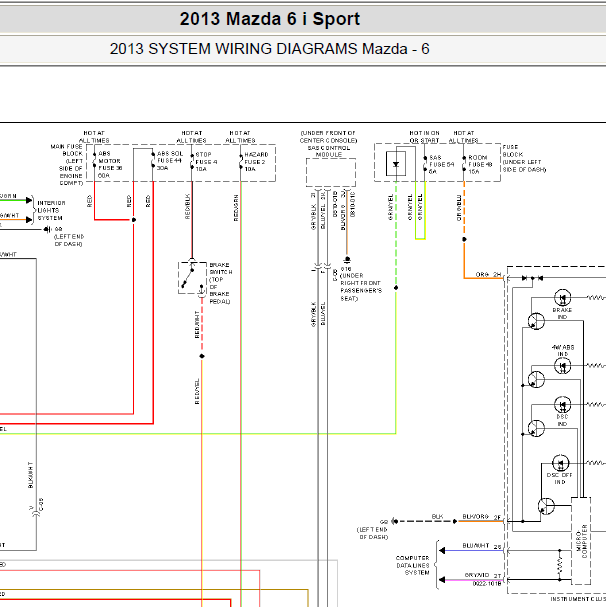Click the RED/BLK wire label under the STOP fuse
This screenshot has height=607, width=606.
[187, 206]
